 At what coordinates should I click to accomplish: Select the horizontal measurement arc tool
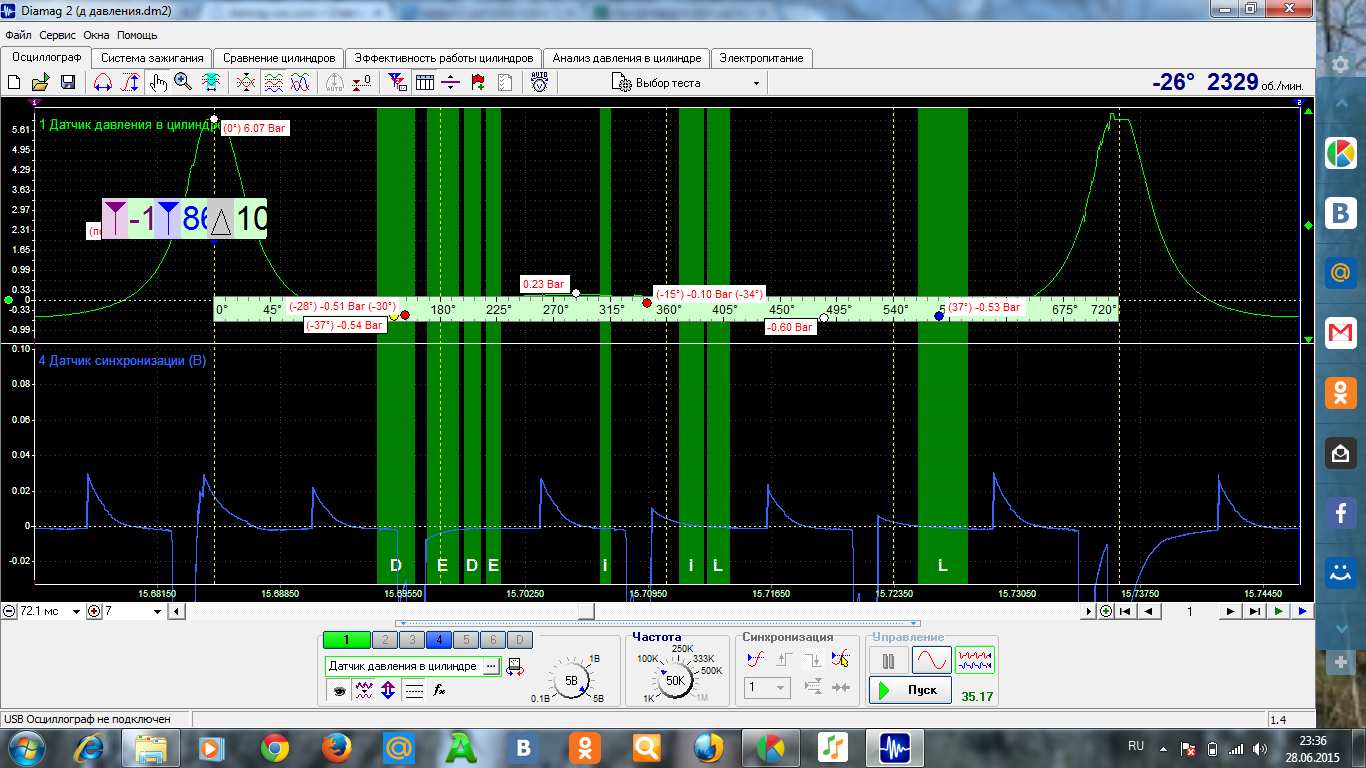[x=103, y=83]
